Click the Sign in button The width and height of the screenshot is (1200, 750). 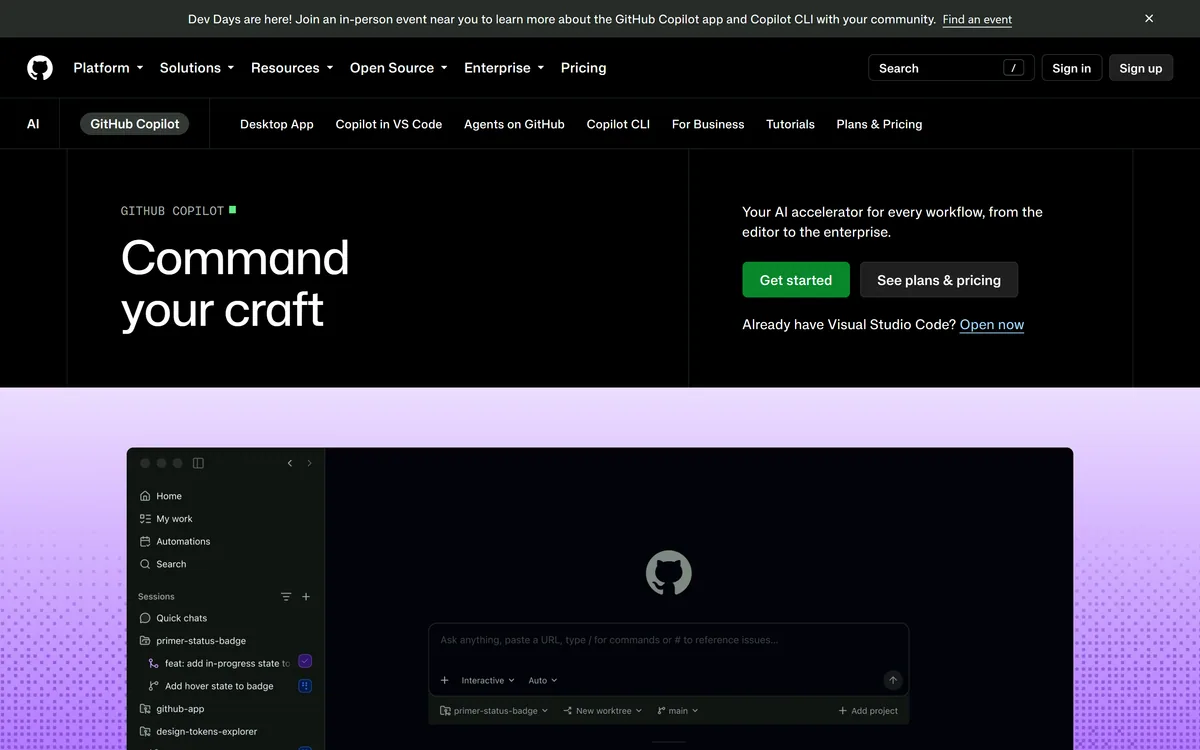click(1071, 68)
